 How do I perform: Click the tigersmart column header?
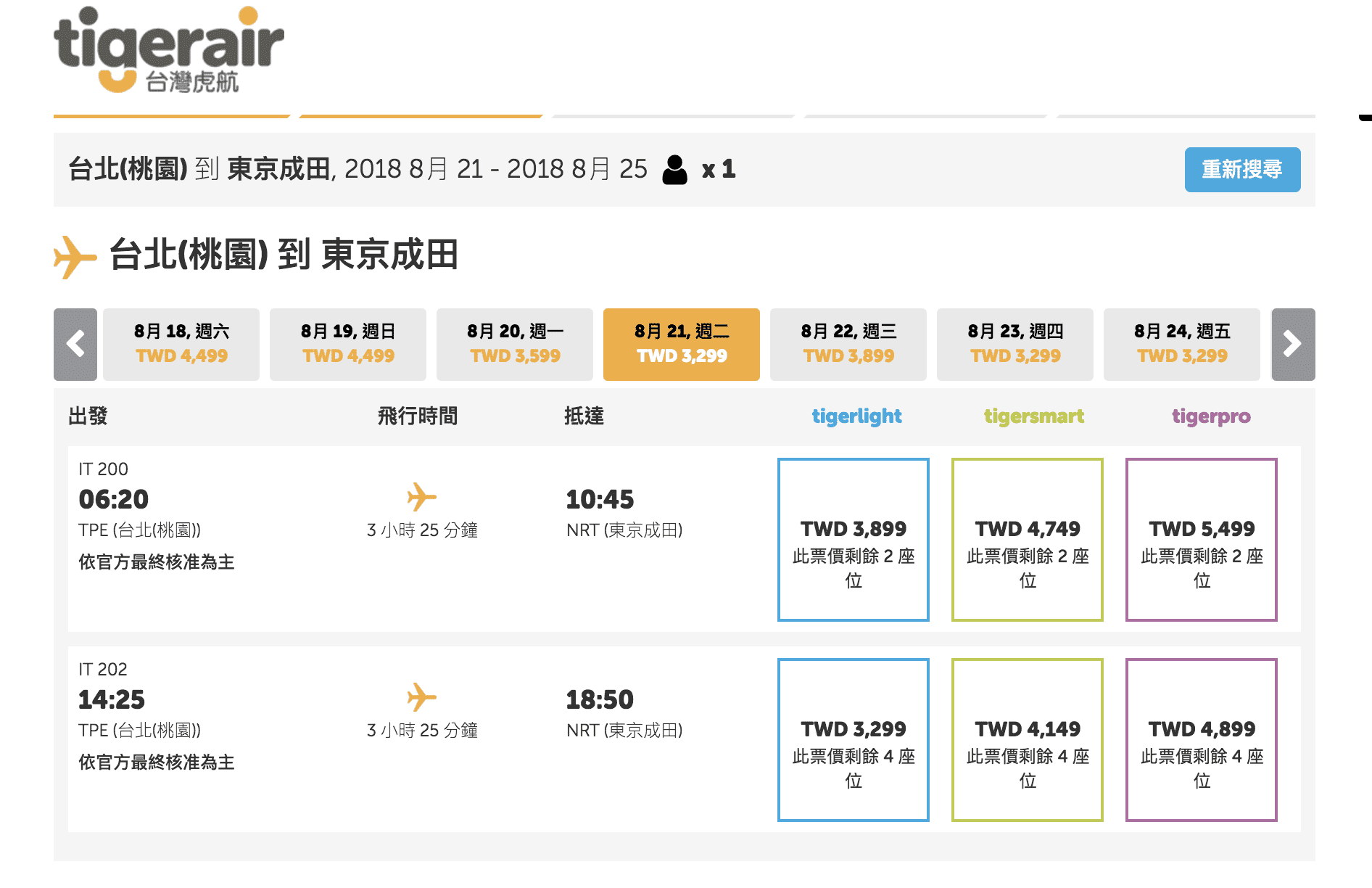tap(1033, 416)
